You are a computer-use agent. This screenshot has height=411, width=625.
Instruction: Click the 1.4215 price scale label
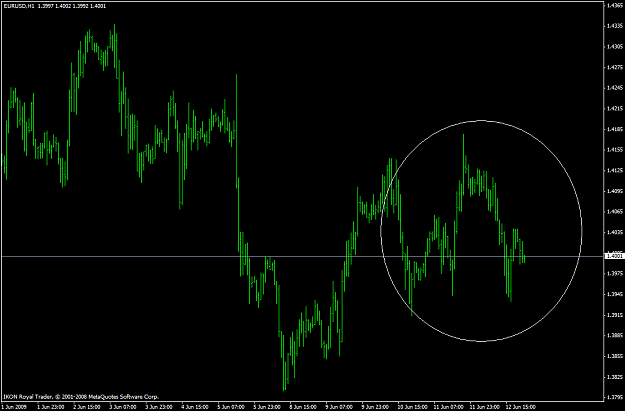(x=615, y=108)
